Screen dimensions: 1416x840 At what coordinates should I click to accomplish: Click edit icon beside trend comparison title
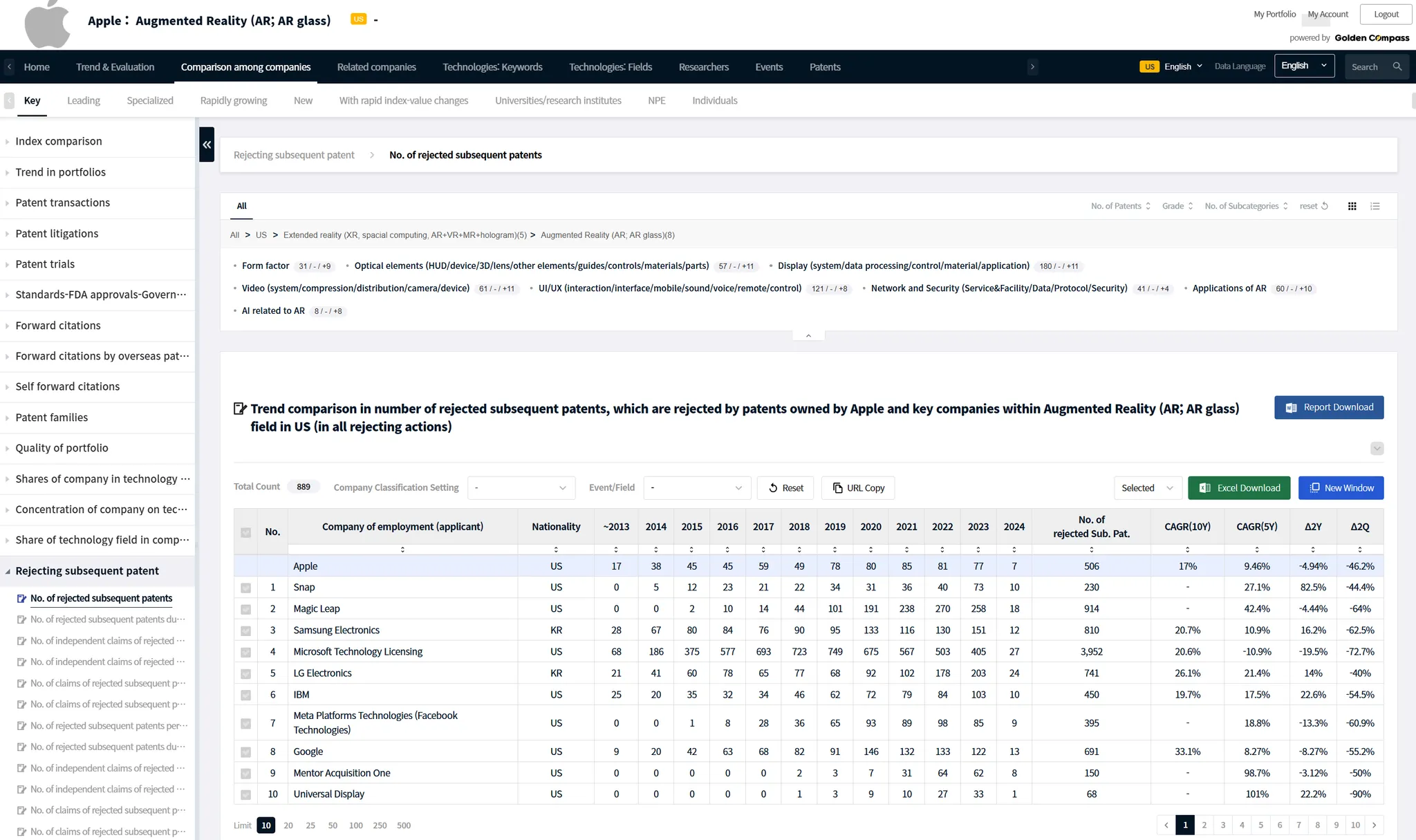[x=240, y=409]
